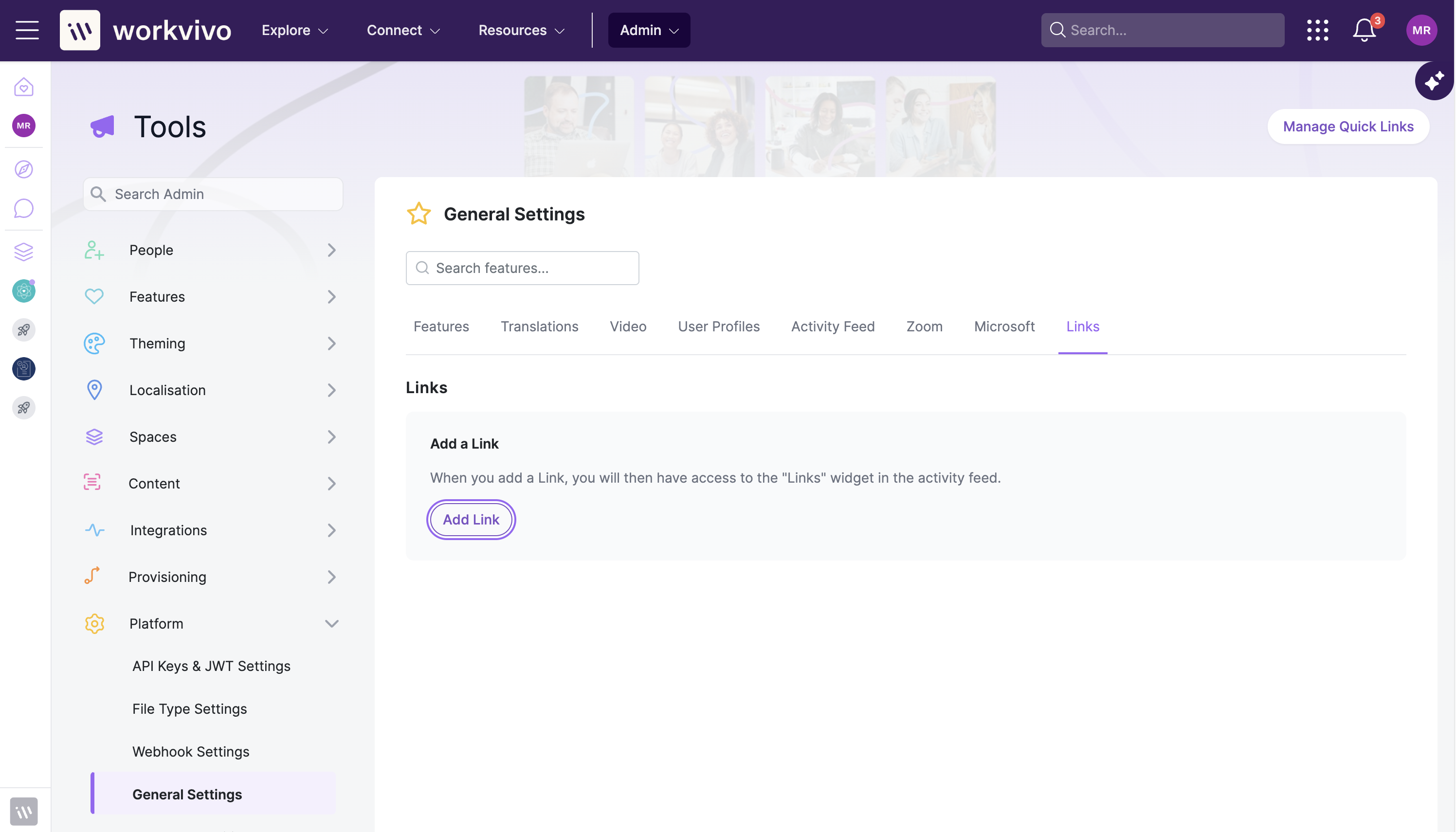
Task: Collapse the Platform section chevron
Action: pyautogui.click(x=332, y=624)
